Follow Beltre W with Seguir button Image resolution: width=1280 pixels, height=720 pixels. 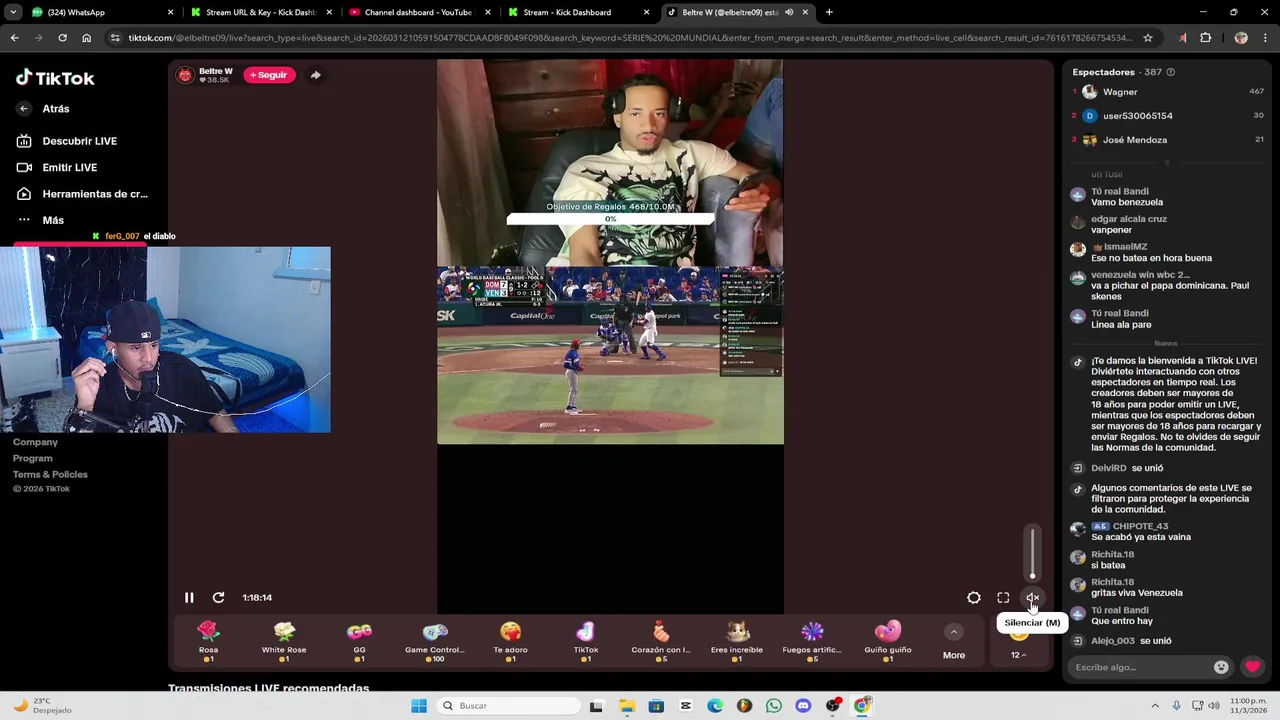(268, 75)
